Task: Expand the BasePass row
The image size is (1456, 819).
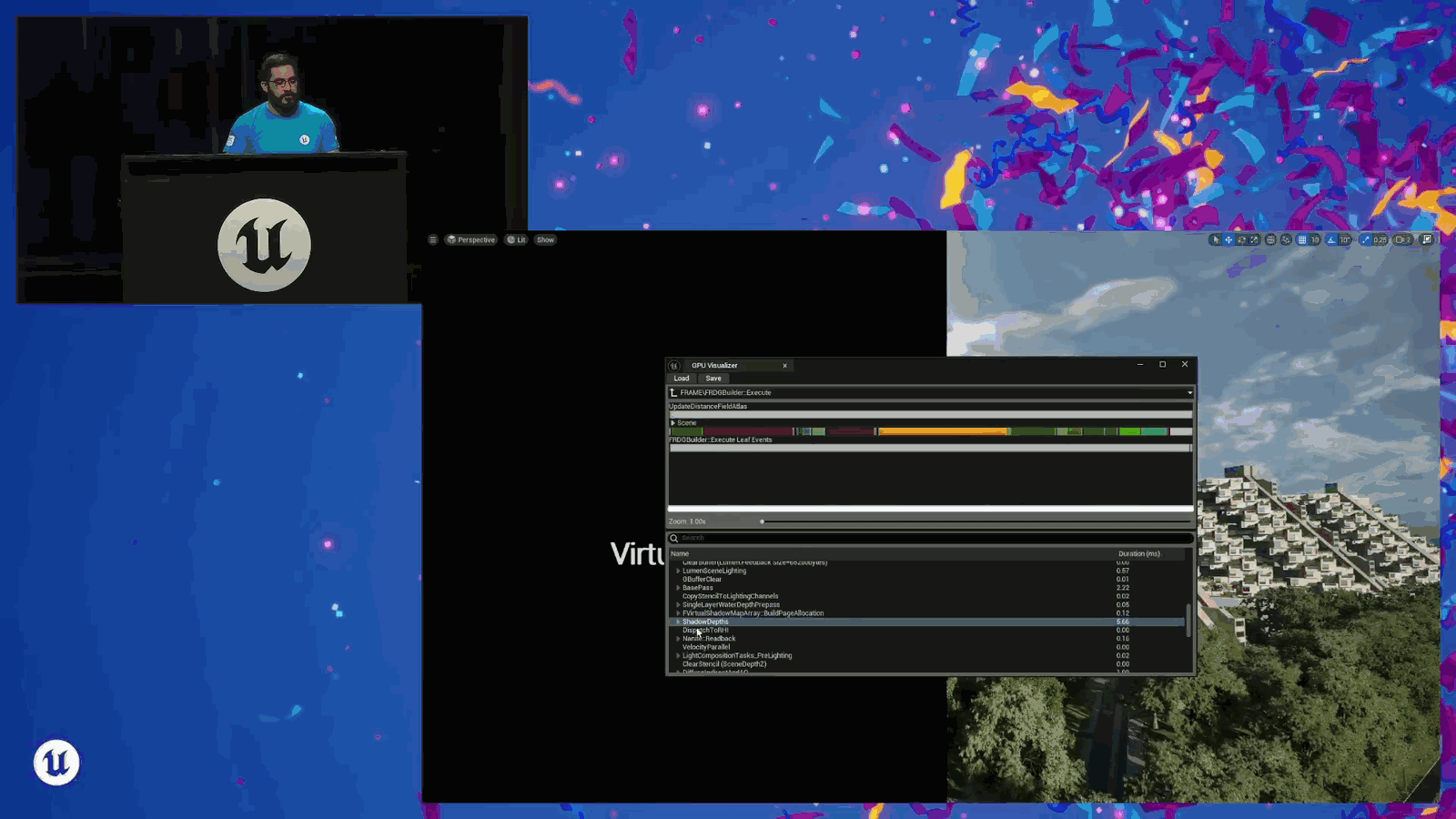Action: click(678, 588)
